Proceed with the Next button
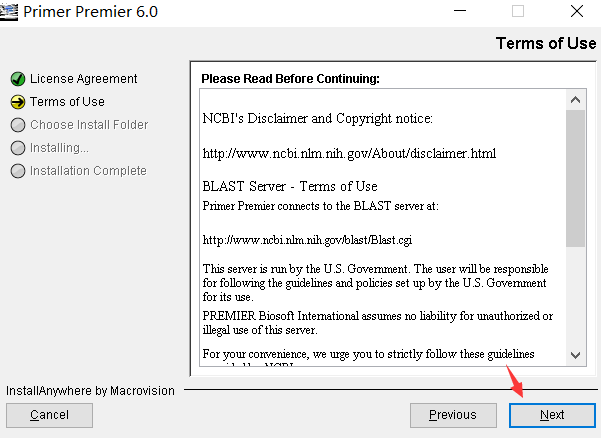 coord(552,415)
